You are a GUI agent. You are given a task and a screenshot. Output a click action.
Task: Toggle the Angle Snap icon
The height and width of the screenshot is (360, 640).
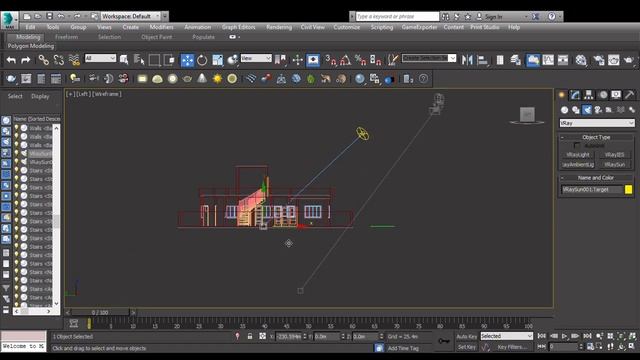tap(345, 60)
